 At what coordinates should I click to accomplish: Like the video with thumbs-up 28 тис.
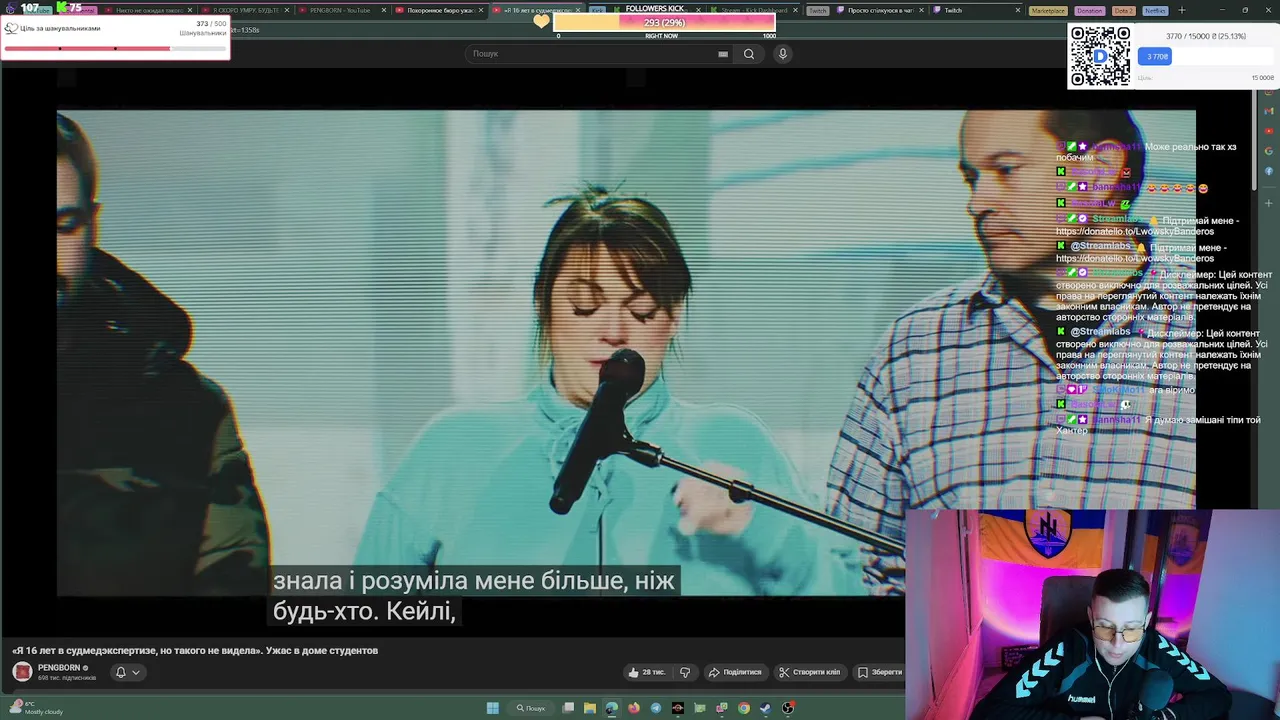[647, 672]
